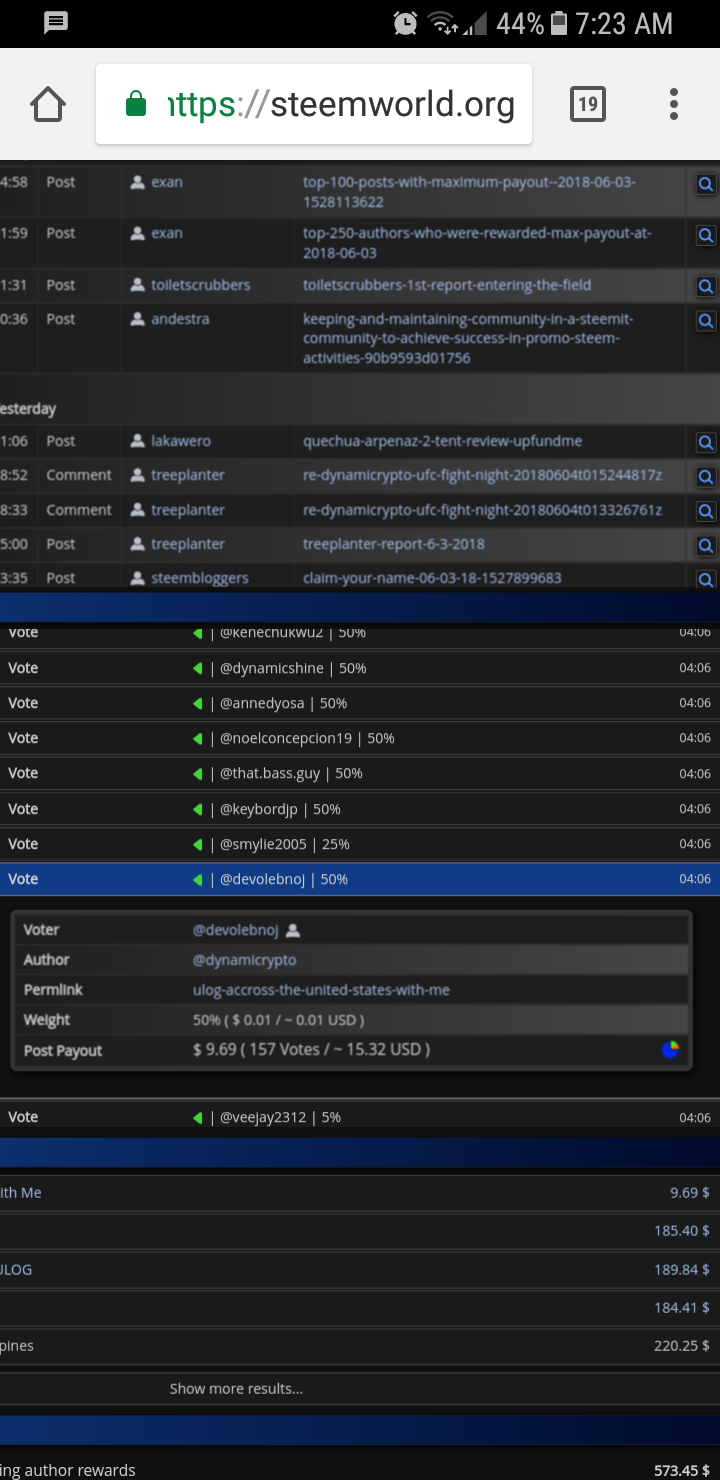Tap the alarm icon in status bar
720x1480 pixels.
tap(405, 23)
